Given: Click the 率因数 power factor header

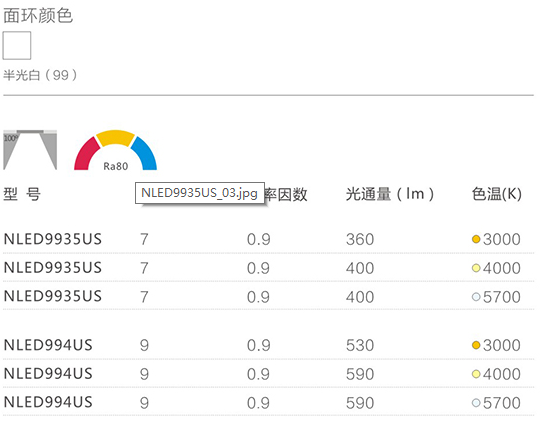Looking at the screenshot, I should [x=286, y=194].
